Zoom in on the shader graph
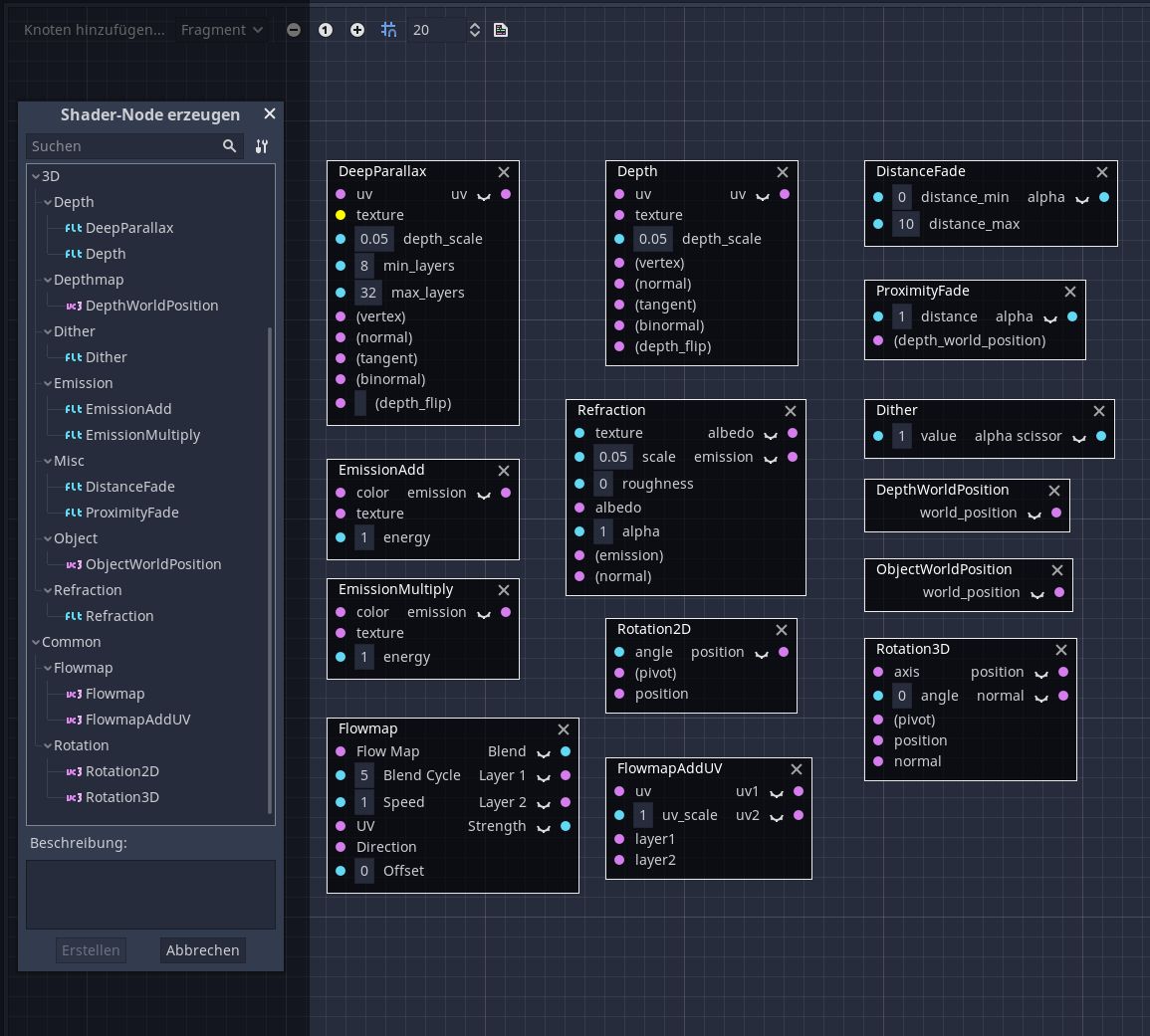This screenshot has width=1150, height=1036. click(356, 30)
